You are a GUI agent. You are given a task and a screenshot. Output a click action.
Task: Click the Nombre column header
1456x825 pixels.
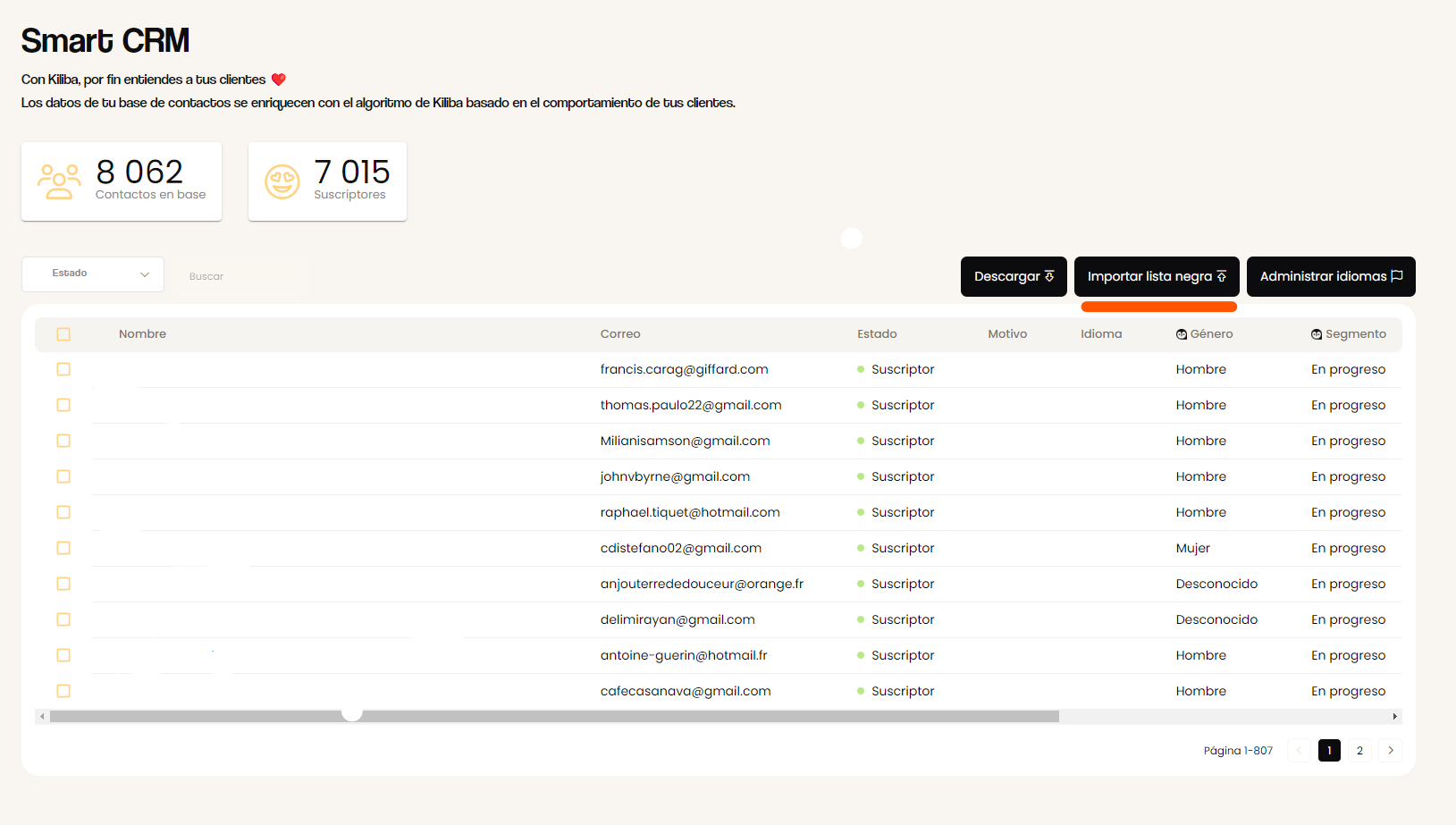(143, 334)
